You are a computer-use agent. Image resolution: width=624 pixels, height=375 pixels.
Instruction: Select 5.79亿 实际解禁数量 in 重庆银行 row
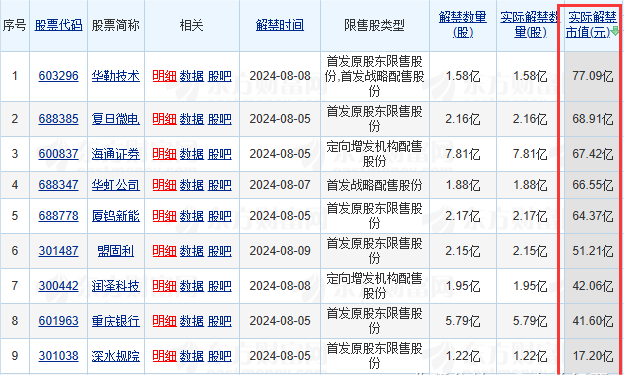tap(530, 321)
